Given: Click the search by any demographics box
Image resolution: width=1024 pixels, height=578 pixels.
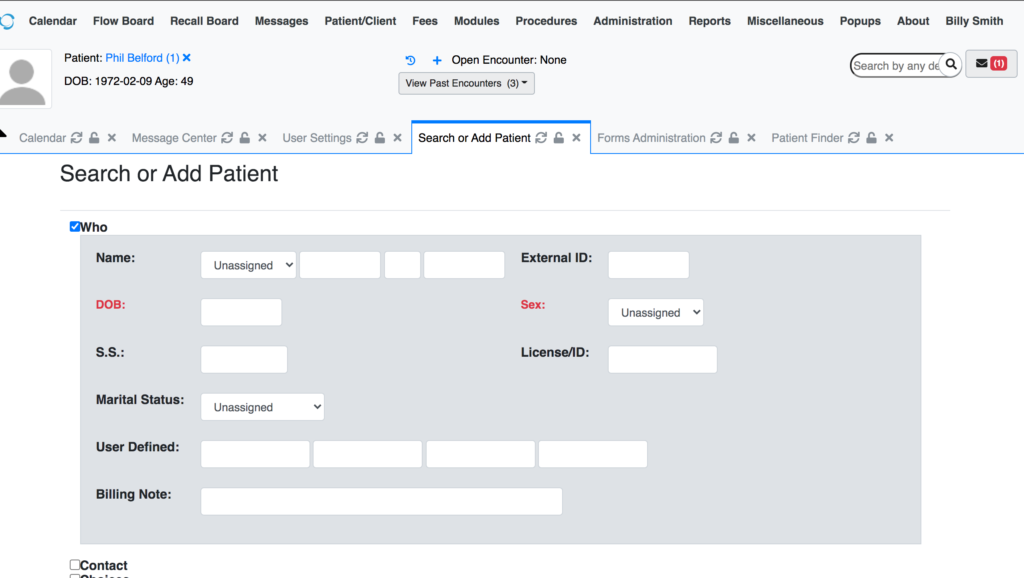Looking at the screenshot, I should [x=896, y=65].
